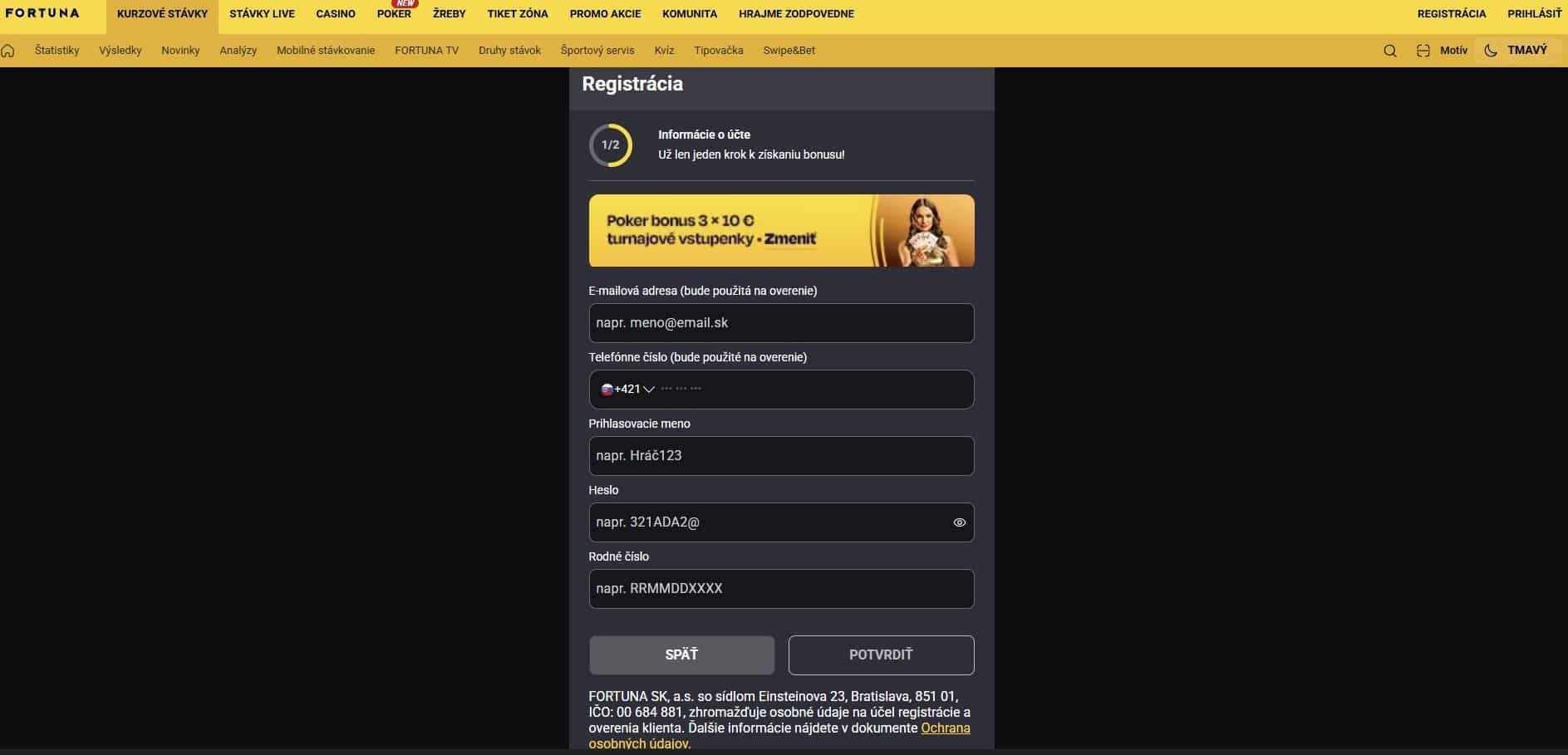The height and width of the screenshot is (755, 1568).
Task: Click the PRIHLÁSIŤ login link
Action: coord(1535,14)
